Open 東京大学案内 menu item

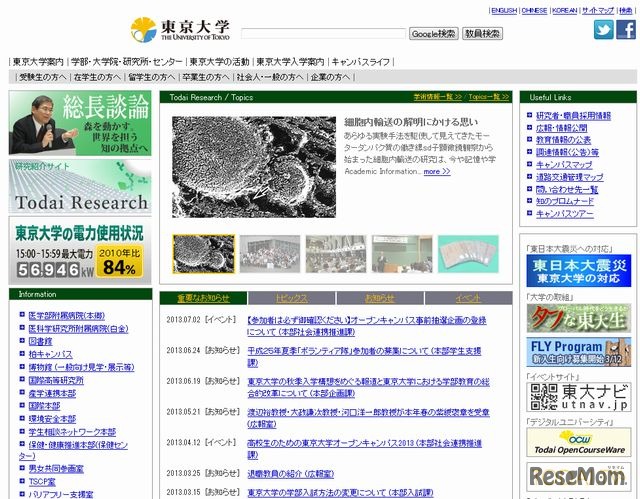click(x=38, y=62)
